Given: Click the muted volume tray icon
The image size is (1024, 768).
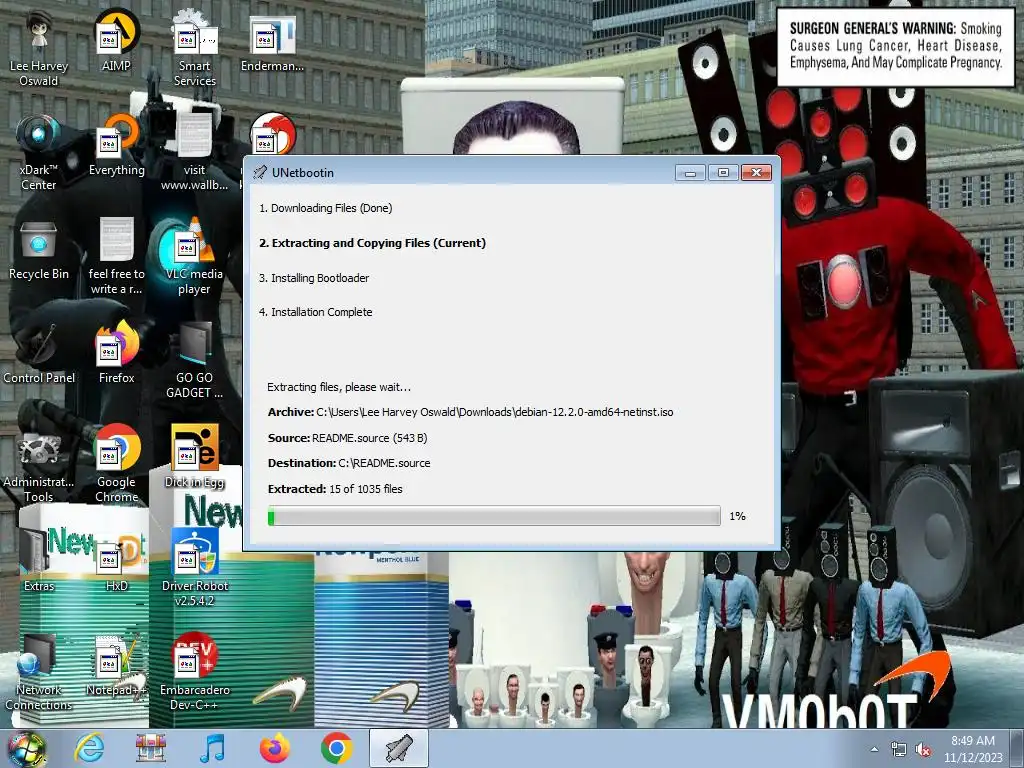Looking at the screenshot, I should click(923, 749).
